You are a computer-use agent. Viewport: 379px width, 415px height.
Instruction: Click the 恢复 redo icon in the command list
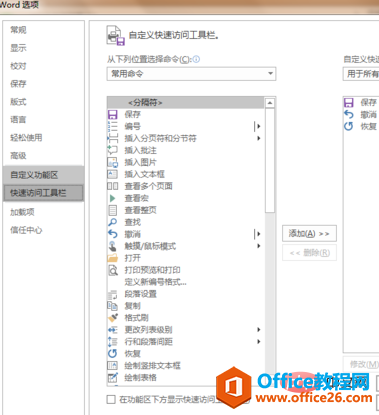(x=113, y=353)
